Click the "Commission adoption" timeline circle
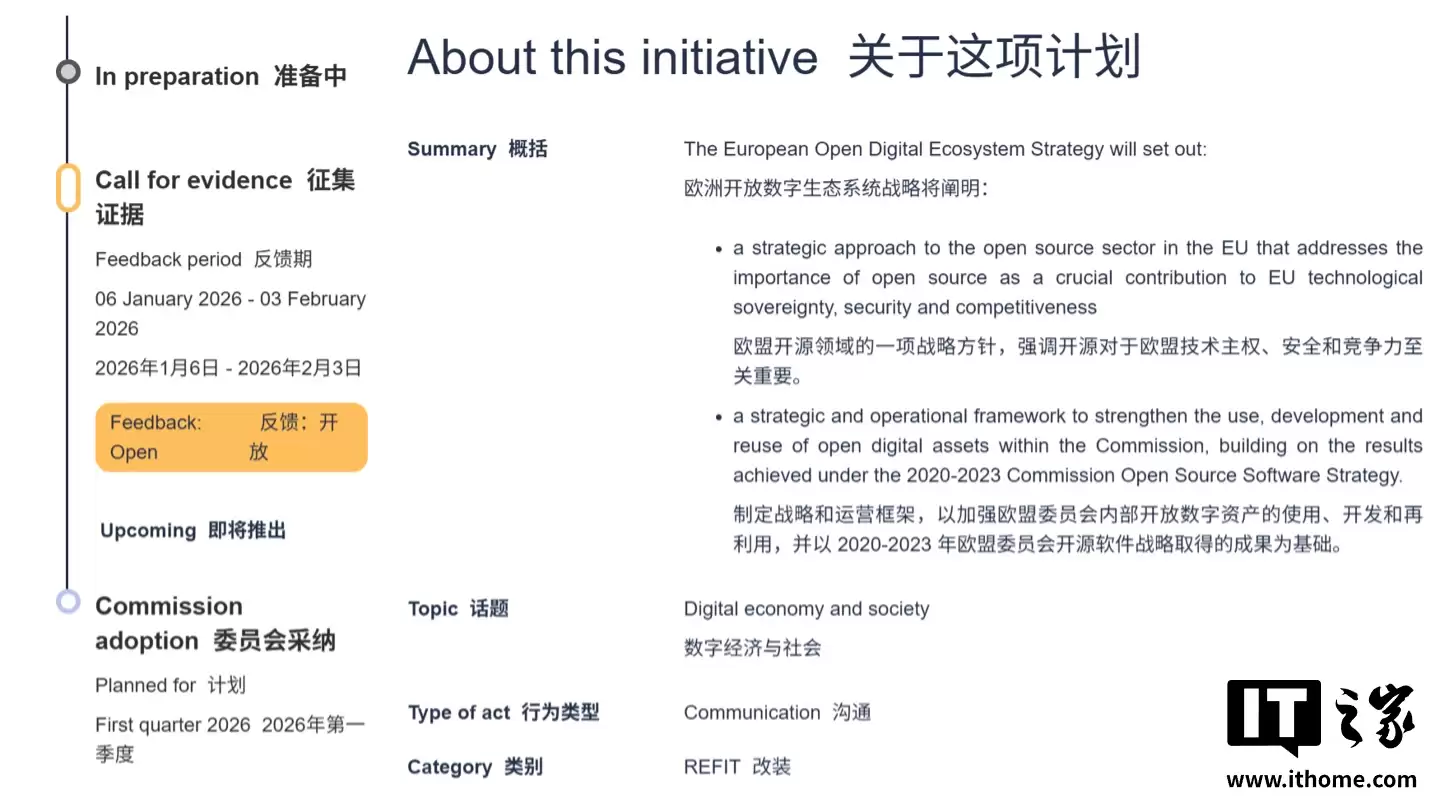 68,601
